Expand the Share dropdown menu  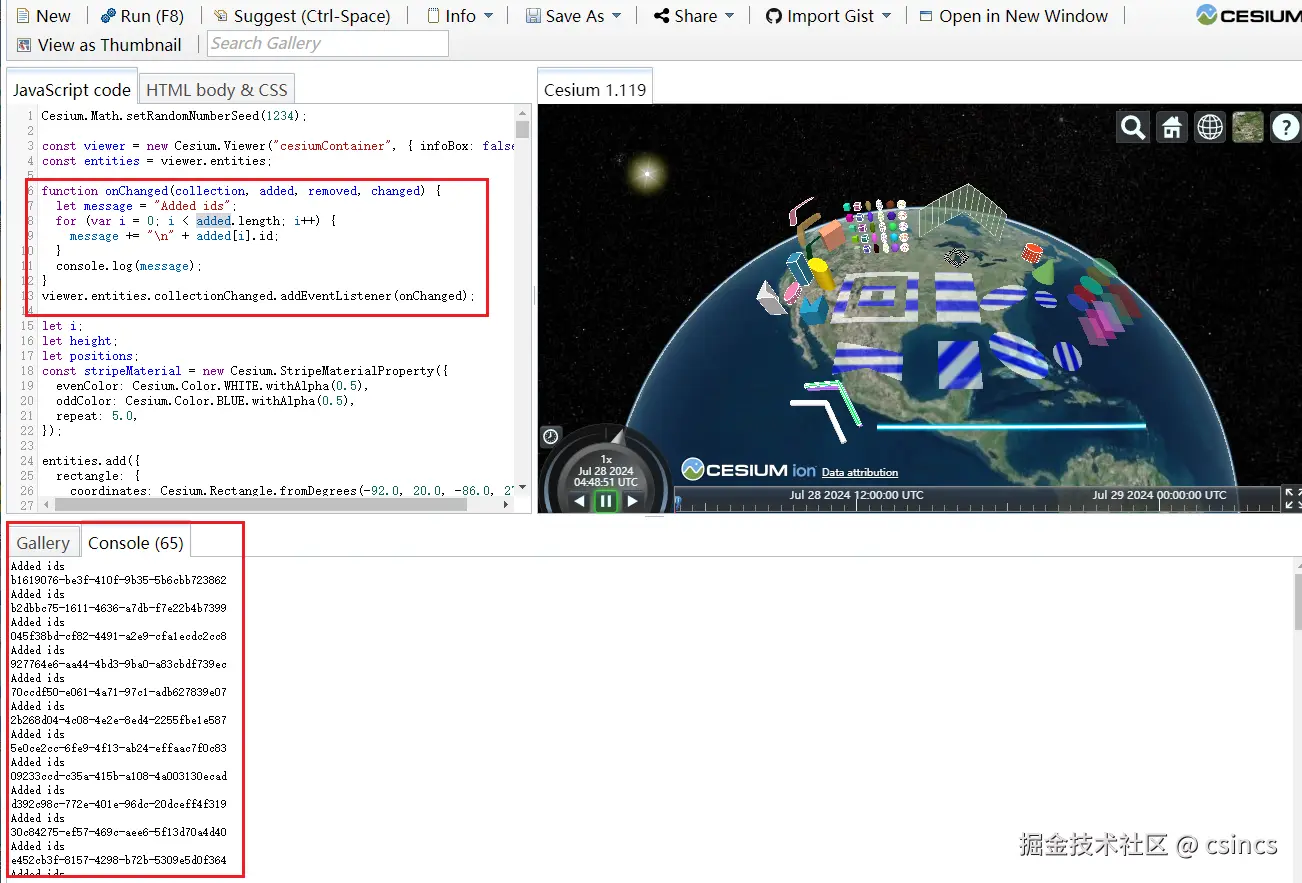point(694,16)
